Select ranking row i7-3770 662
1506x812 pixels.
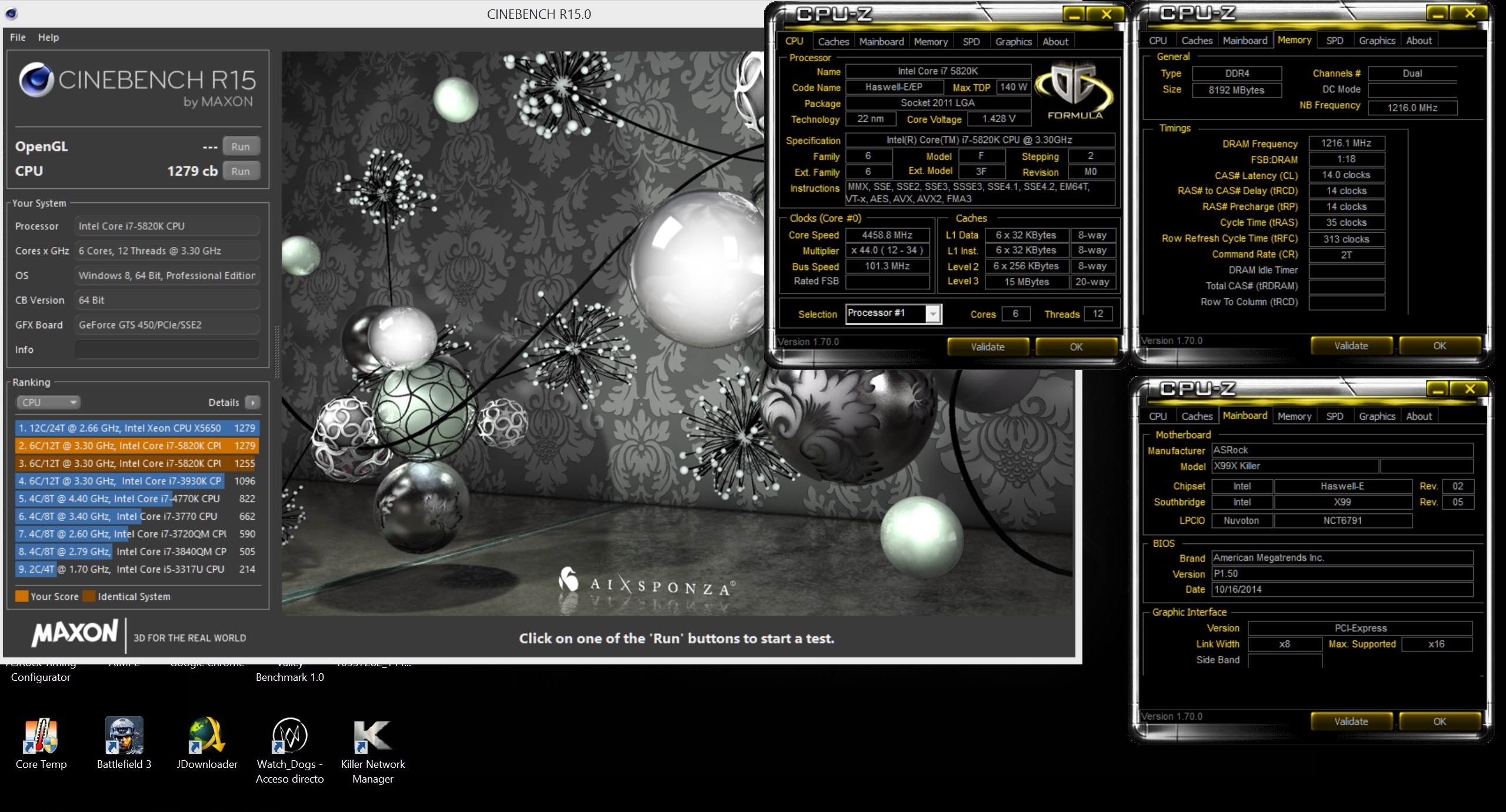point(137,516)
